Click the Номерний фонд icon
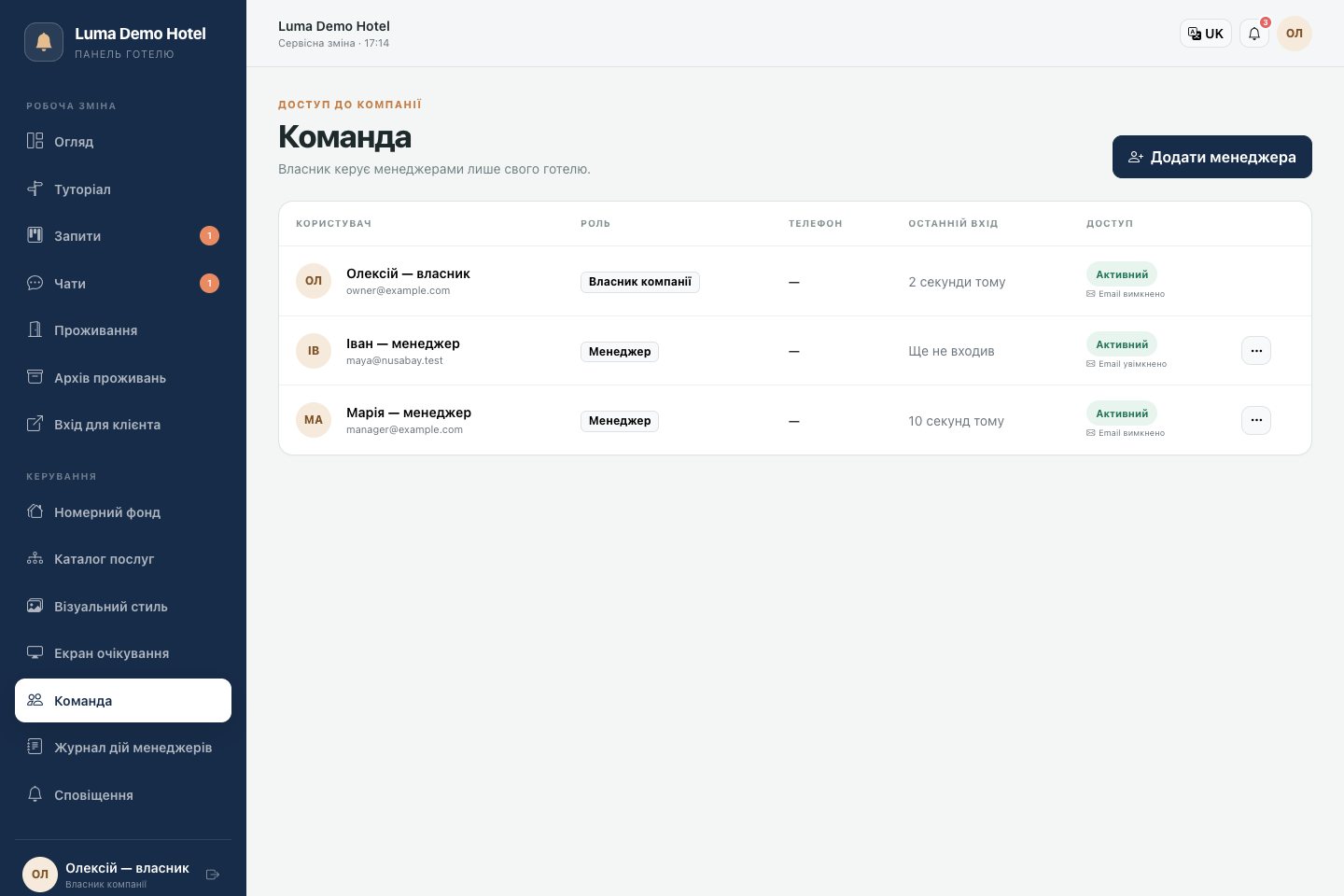 point(35,511)
